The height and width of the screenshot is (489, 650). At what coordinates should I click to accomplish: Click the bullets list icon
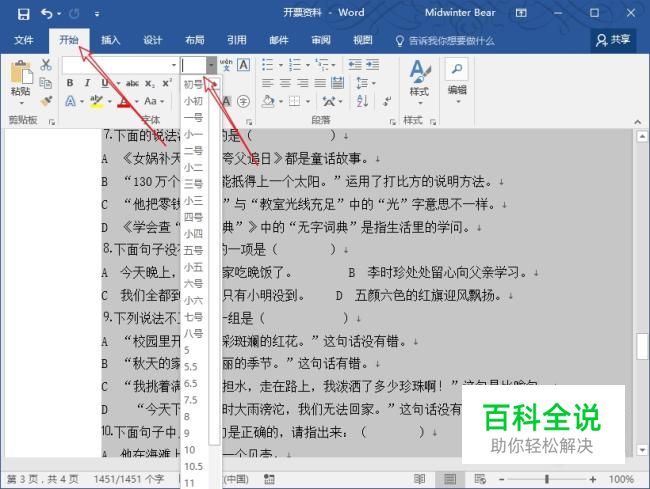click(267, 65)
